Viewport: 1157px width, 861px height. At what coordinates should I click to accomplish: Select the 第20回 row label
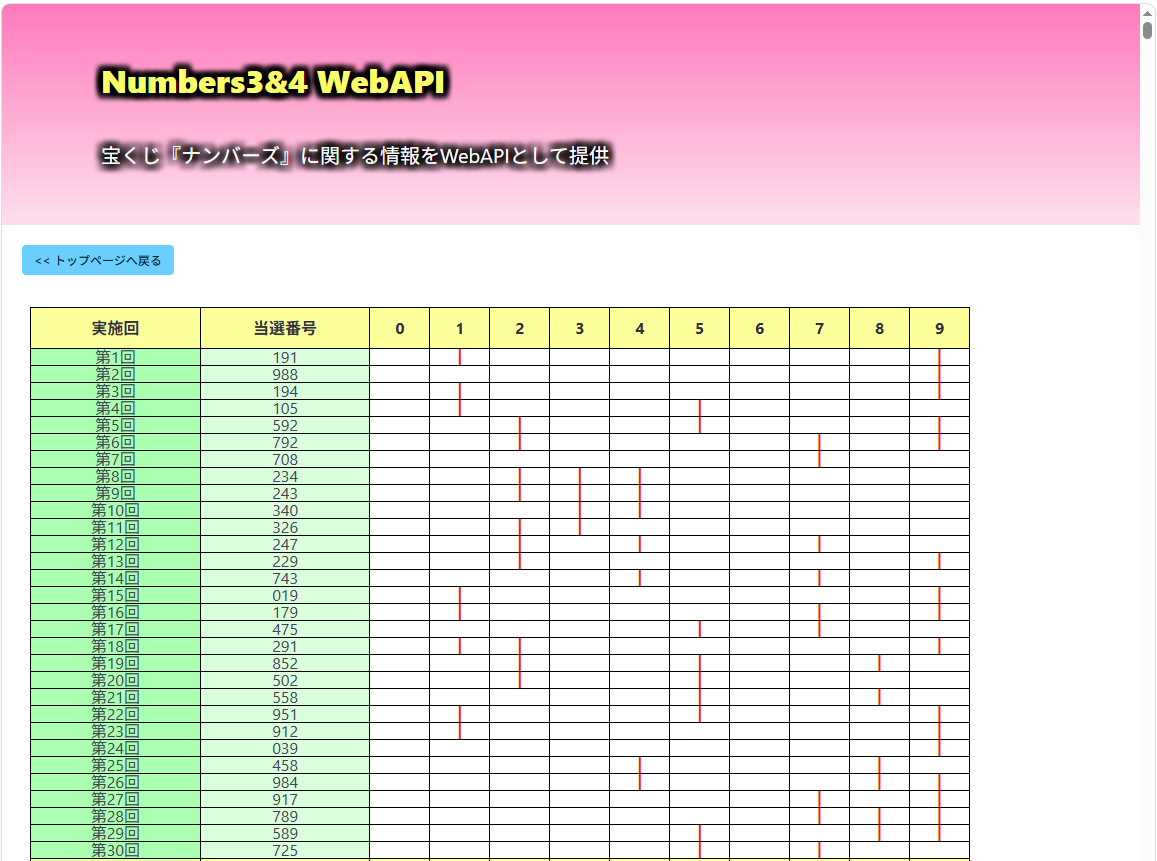115,680
